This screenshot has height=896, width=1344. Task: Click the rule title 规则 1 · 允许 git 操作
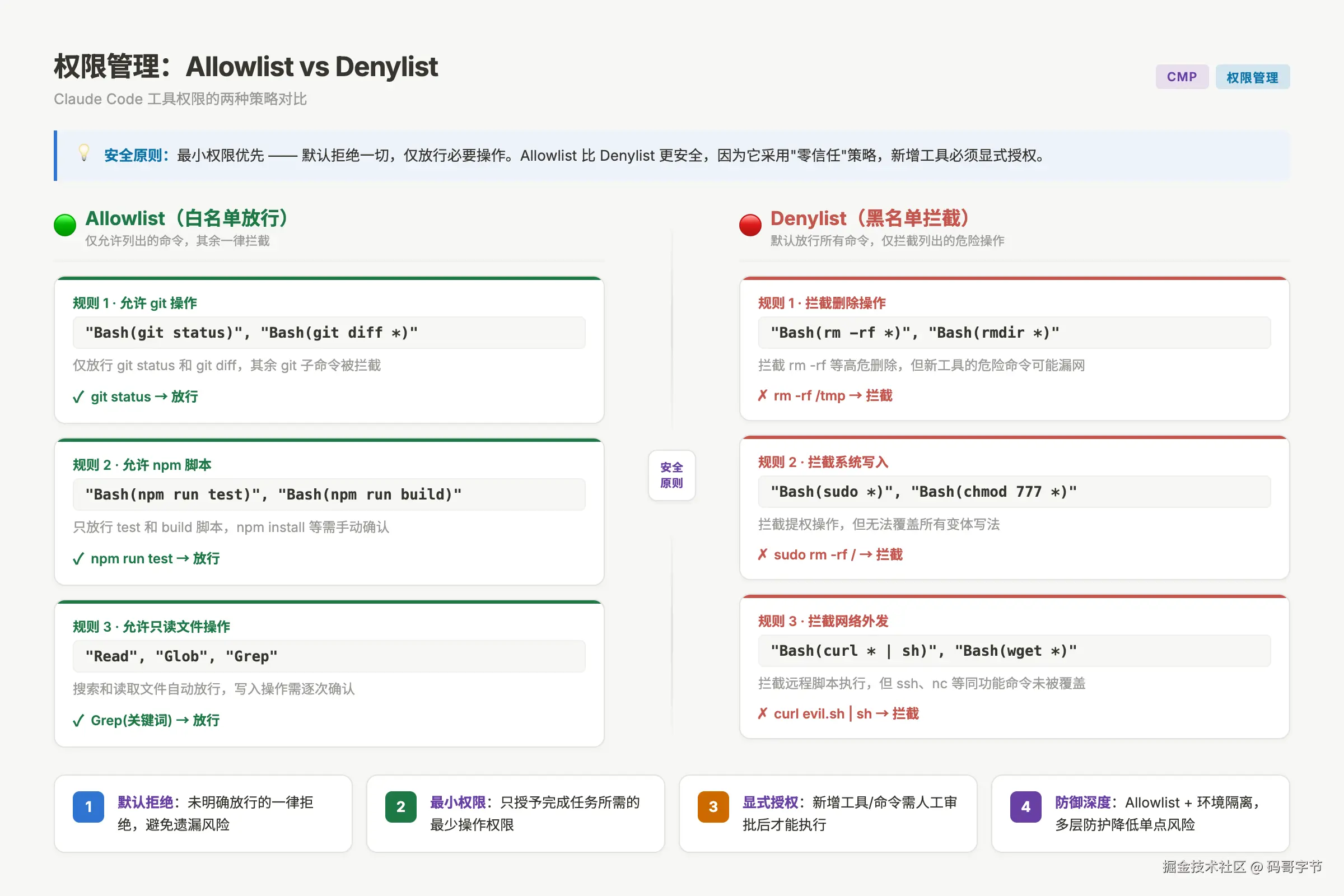(x=135, y=303)
